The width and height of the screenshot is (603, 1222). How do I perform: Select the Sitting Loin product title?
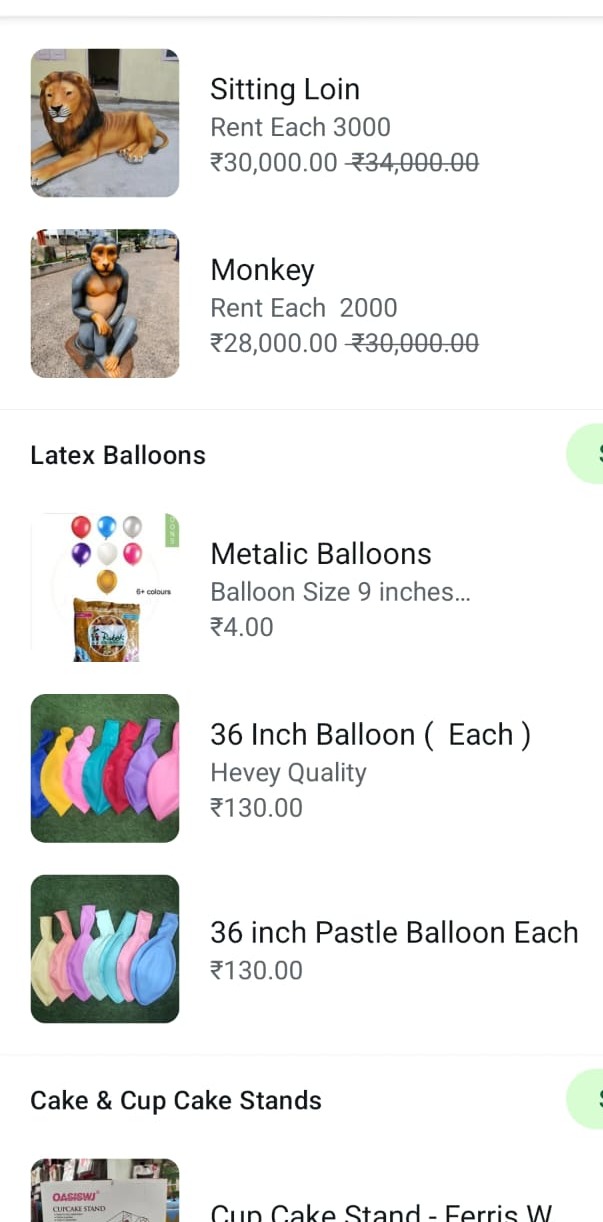[285, 89]
